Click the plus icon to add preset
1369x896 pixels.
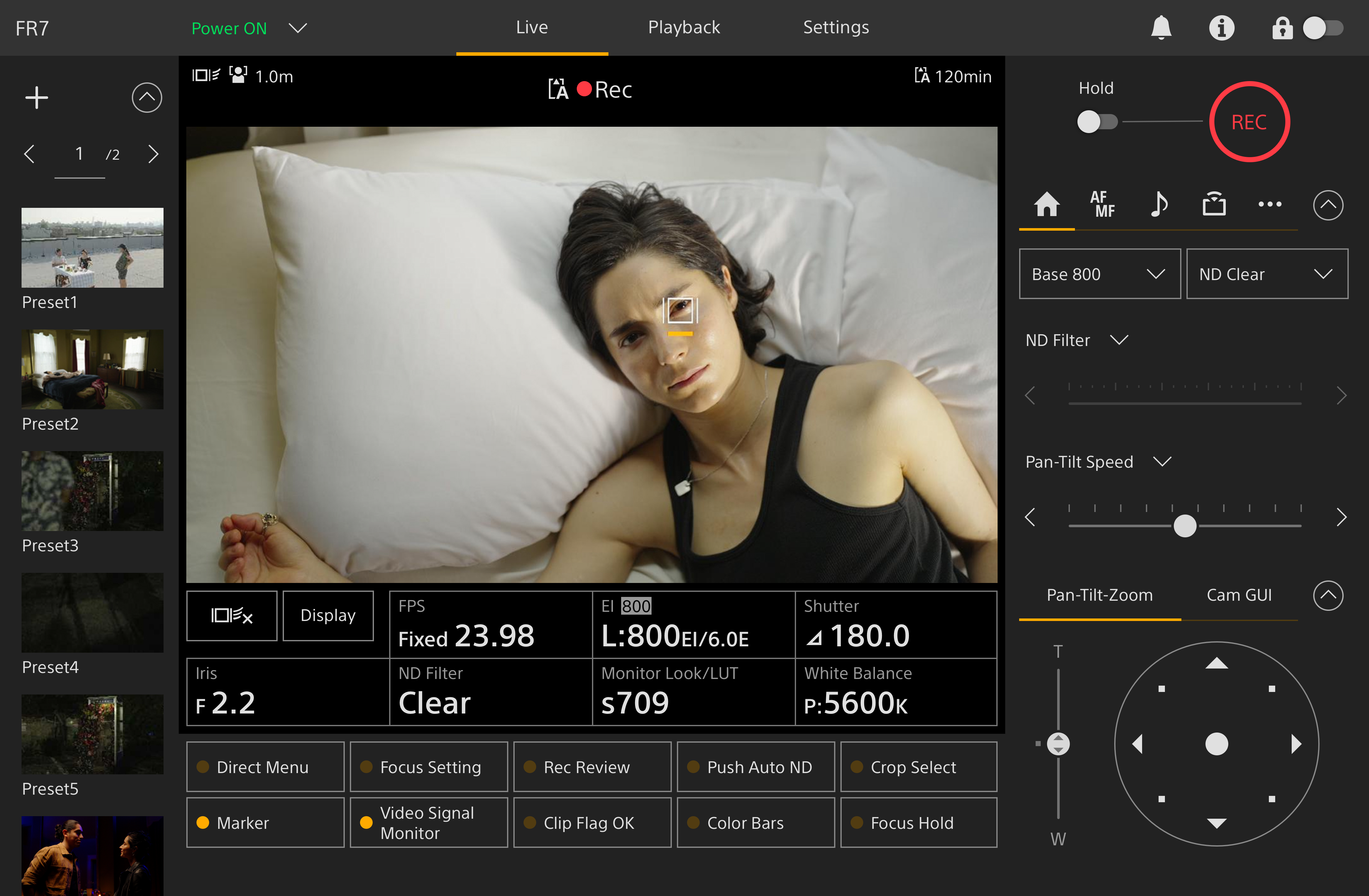(x=37, y=98)
